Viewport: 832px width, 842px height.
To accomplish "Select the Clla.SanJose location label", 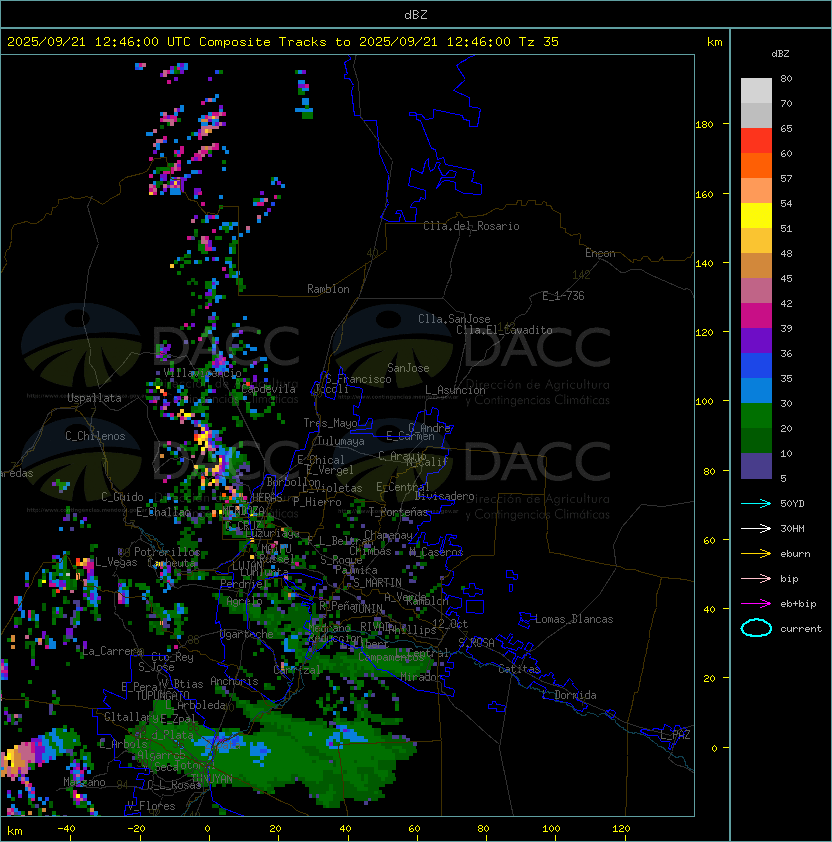I will pos(454,319).
